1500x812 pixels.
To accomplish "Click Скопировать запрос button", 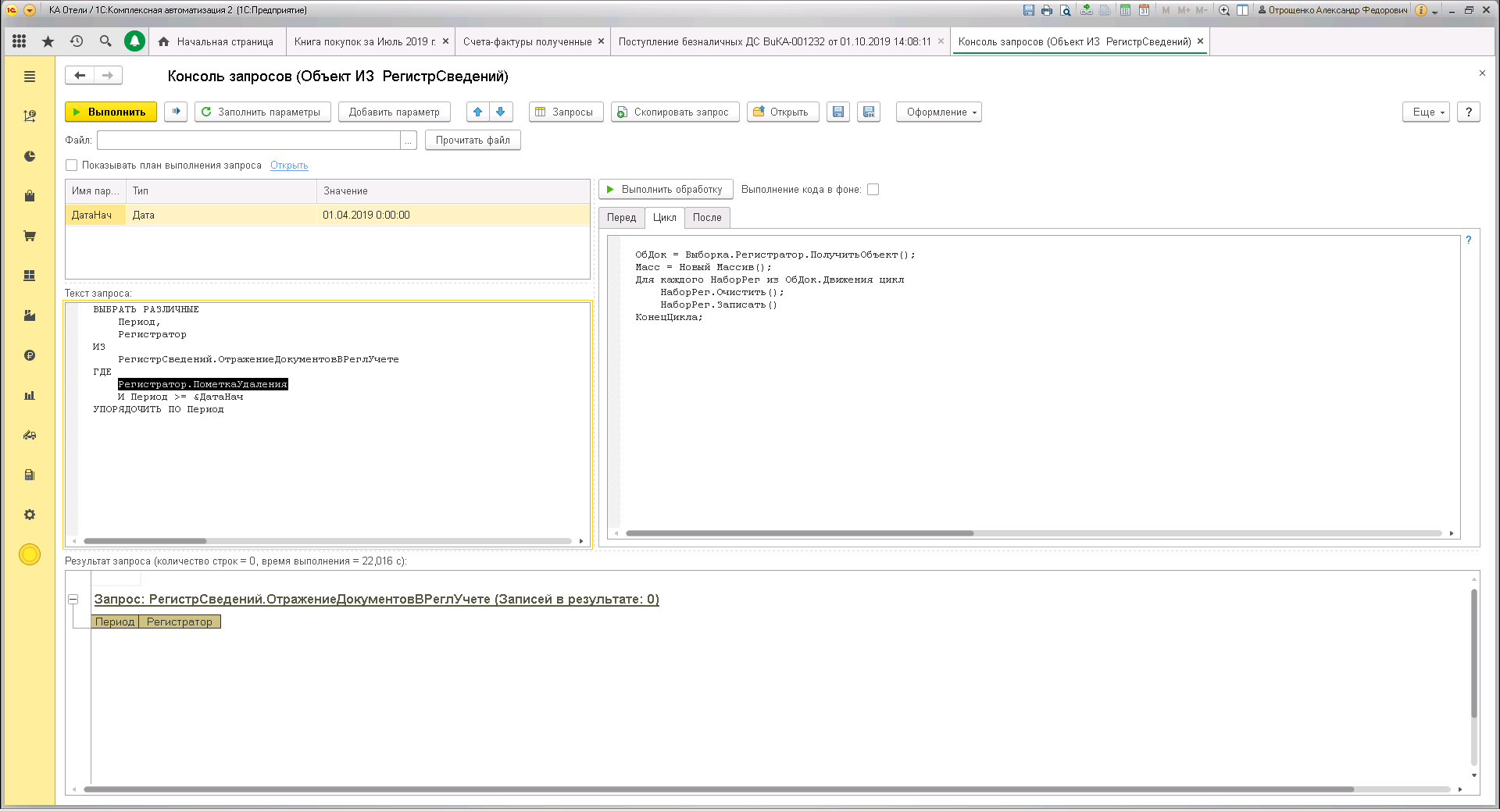I will (675, 112).
